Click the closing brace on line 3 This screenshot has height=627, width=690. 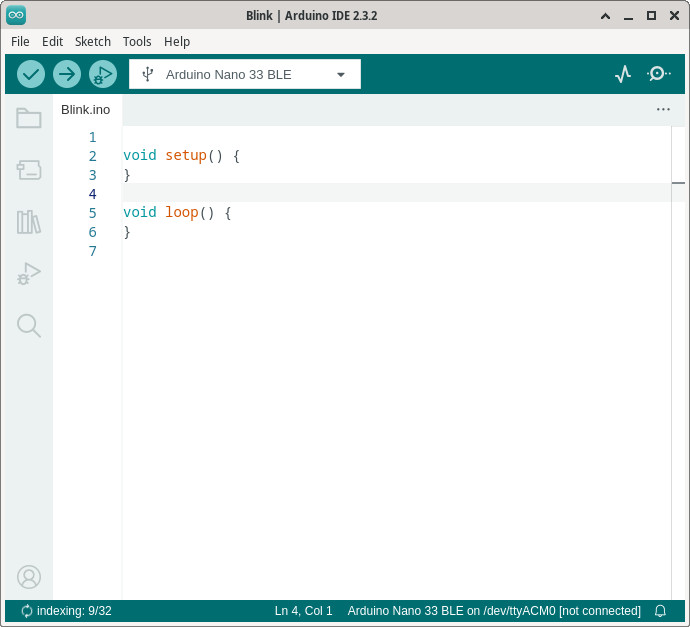[x=127, y=175]
